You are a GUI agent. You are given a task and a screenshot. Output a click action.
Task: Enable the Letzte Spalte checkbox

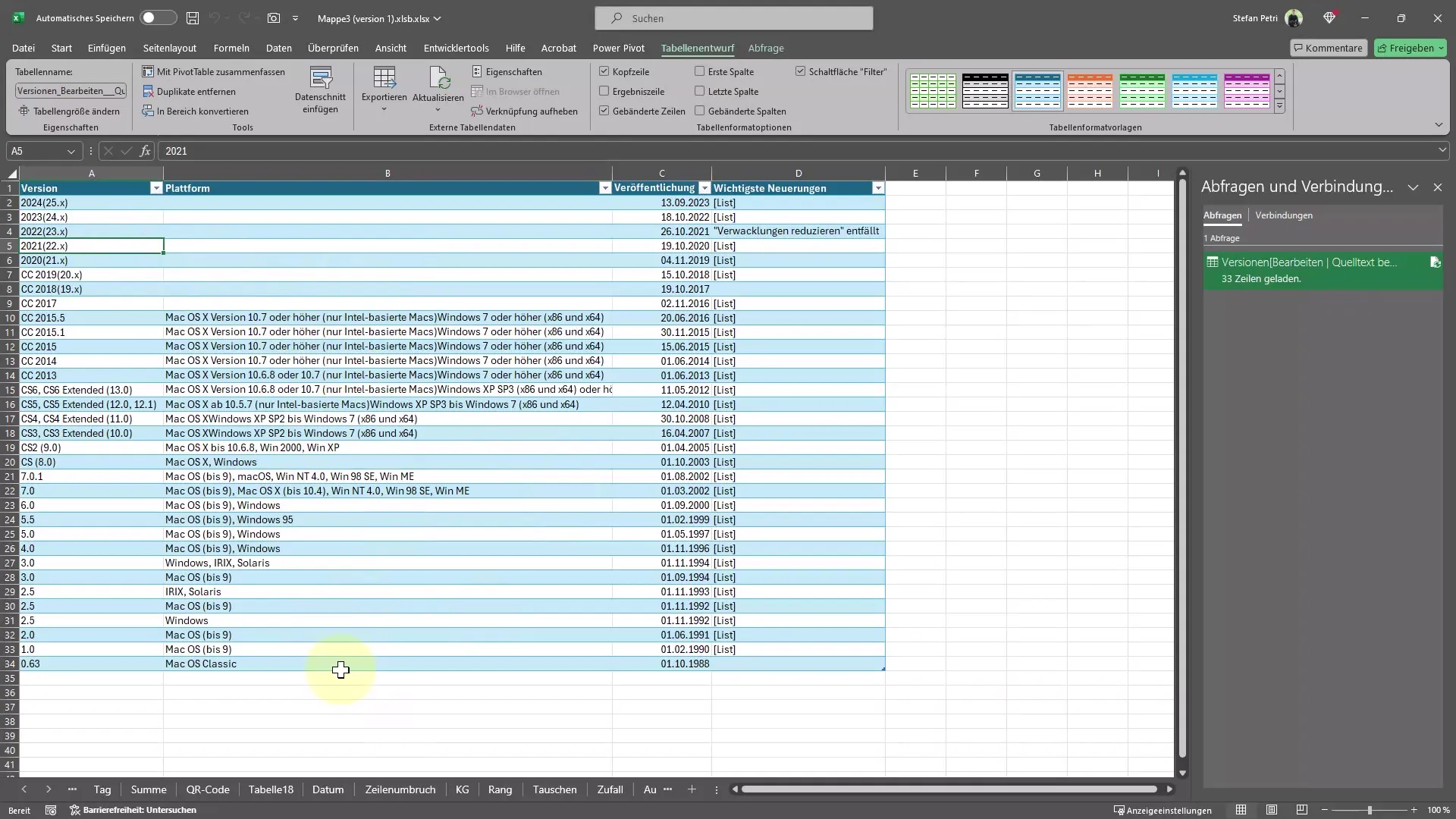tap(700, 91)
